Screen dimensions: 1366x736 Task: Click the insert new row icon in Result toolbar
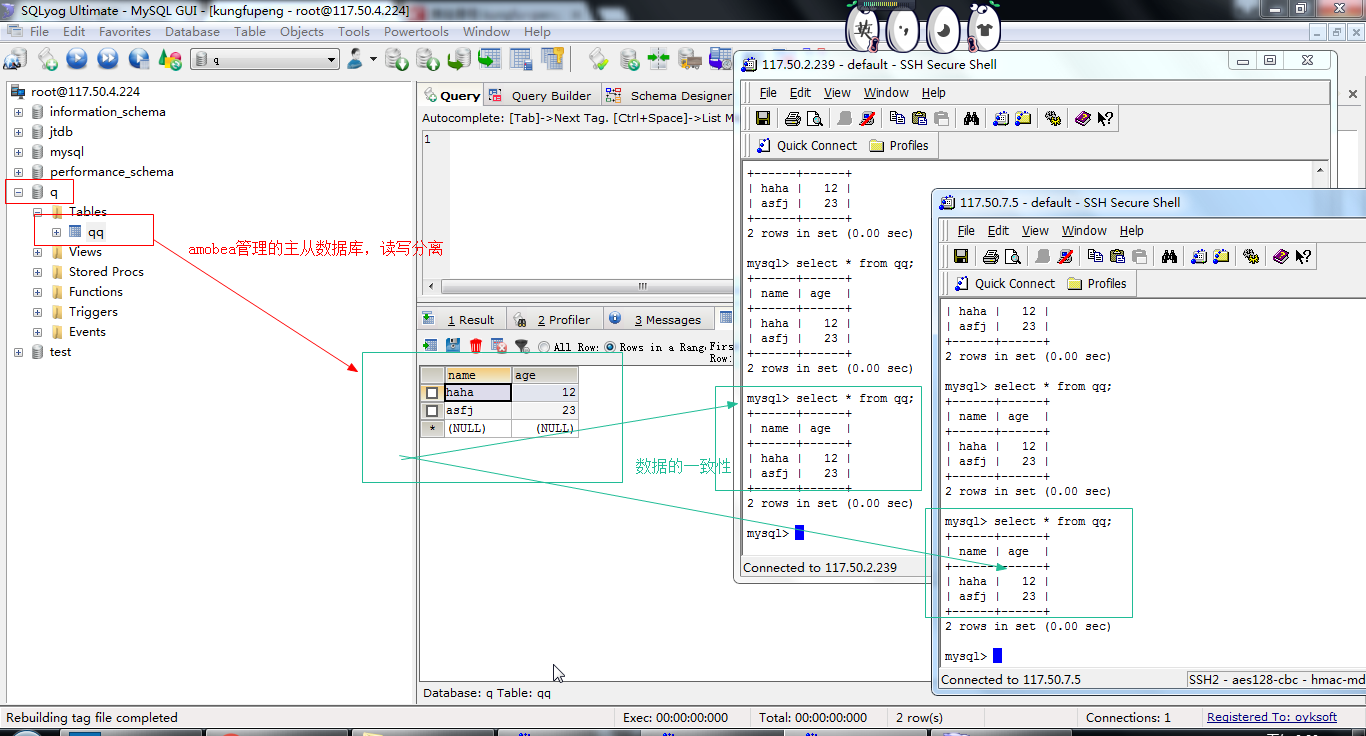pyautogui.click(x=430, y=345)
